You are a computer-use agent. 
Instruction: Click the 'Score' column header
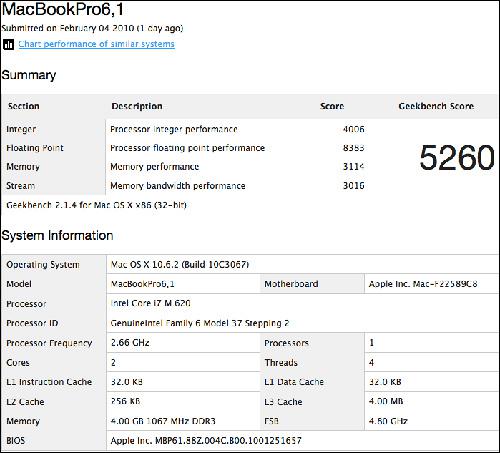pos(332,106)
